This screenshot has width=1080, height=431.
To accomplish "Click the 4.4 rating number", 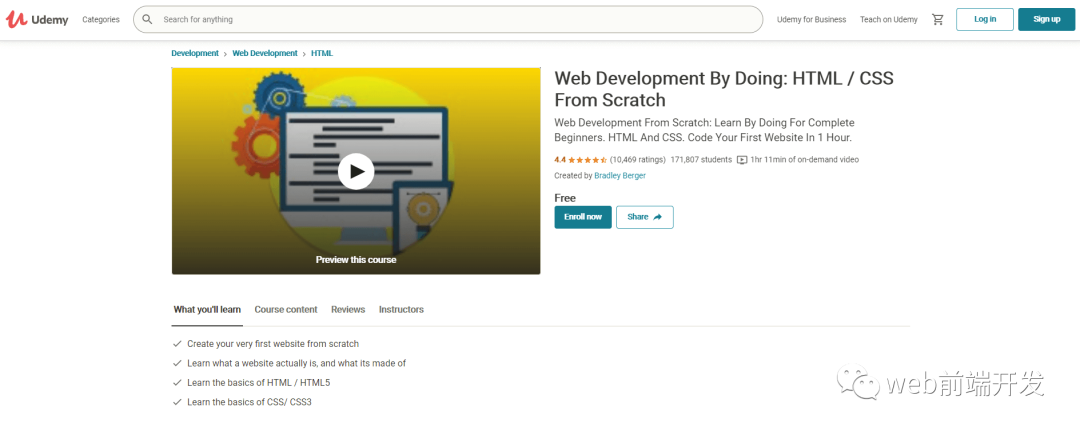I will (560, 160).
